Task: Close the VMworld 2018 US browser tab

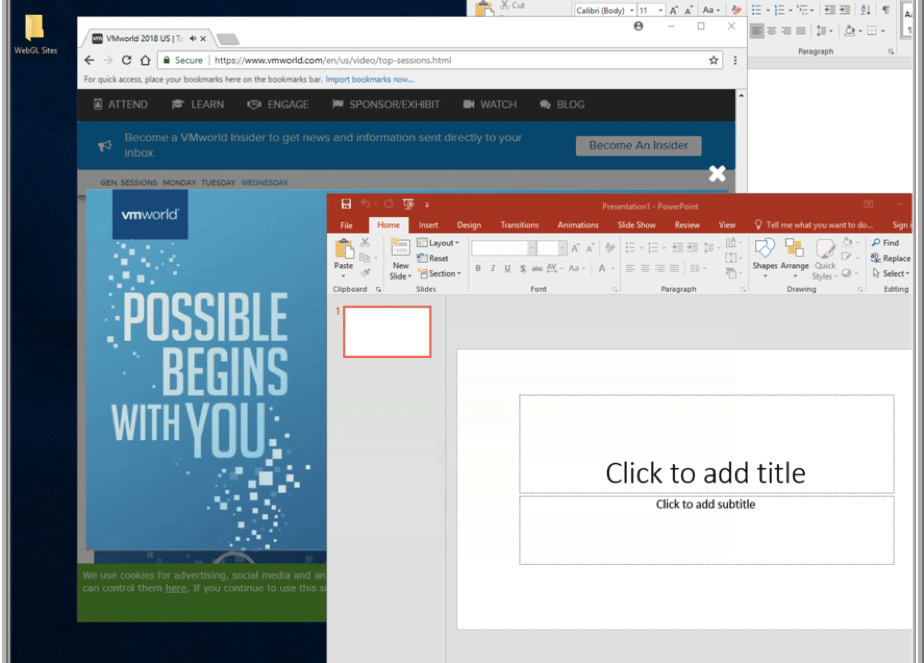Action: [x=203, y=39]
